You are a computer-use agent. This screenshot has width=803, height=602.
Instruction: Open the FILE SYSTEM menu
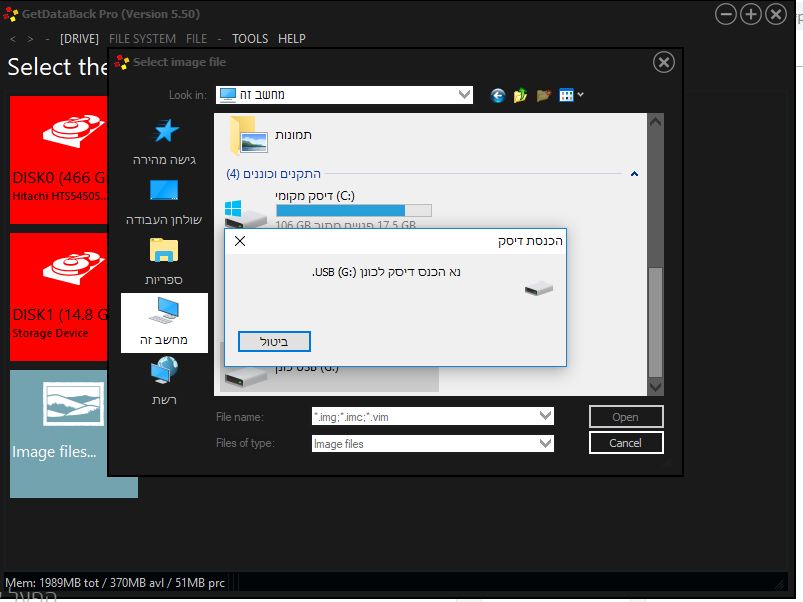click(142, 39)
